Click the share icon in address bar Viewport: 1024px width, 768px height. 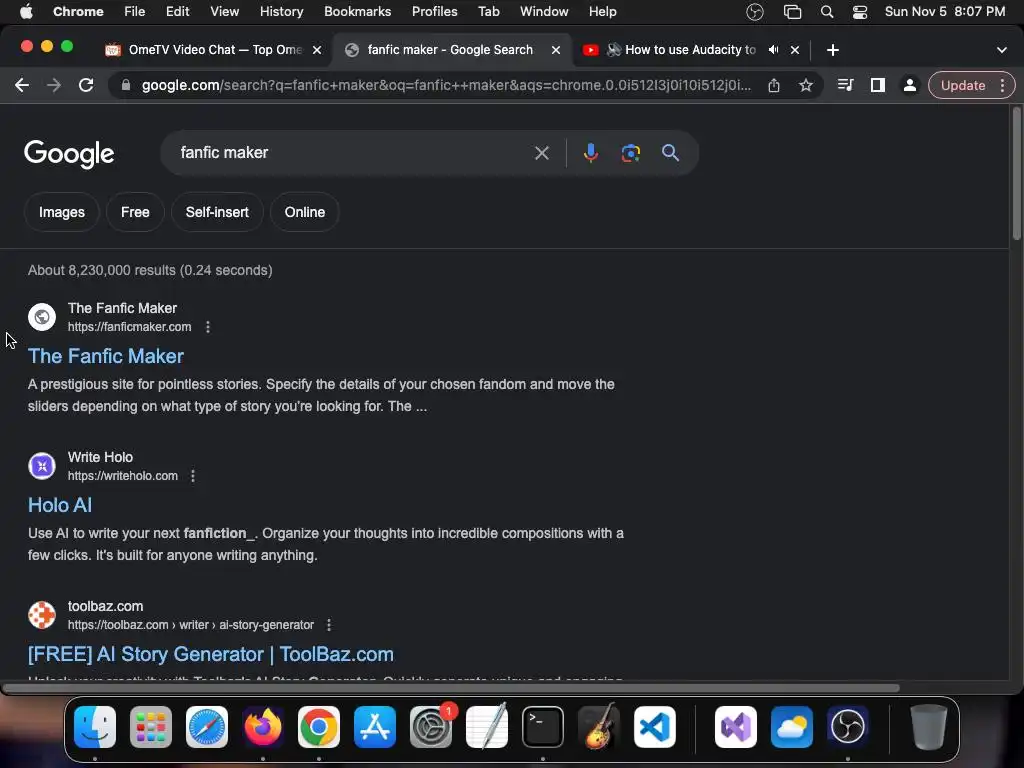[774, 86]
